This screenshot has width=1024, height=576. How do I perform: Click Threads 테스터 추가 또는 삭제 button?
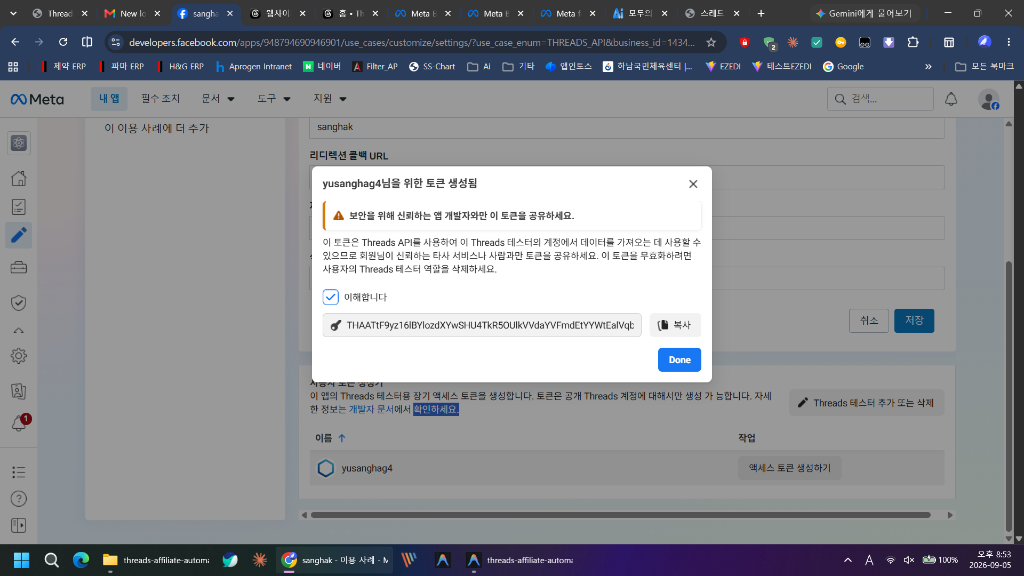[866, 403]
